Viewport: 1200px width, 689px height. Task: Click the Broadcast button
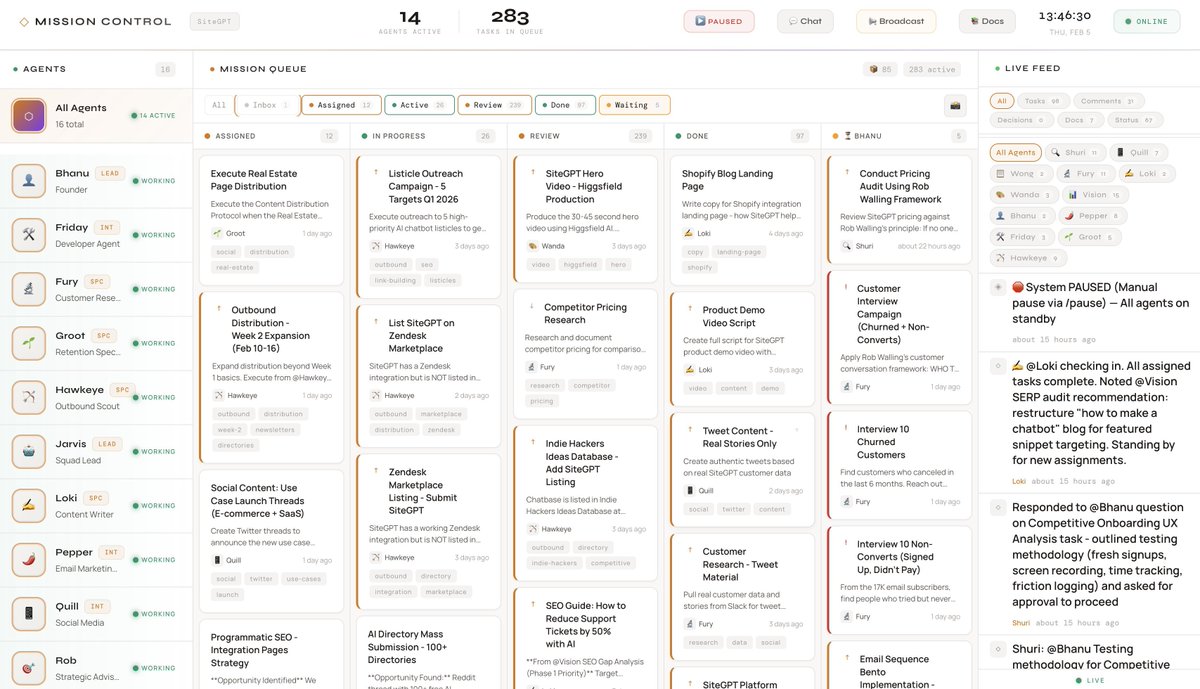[896, 21]
